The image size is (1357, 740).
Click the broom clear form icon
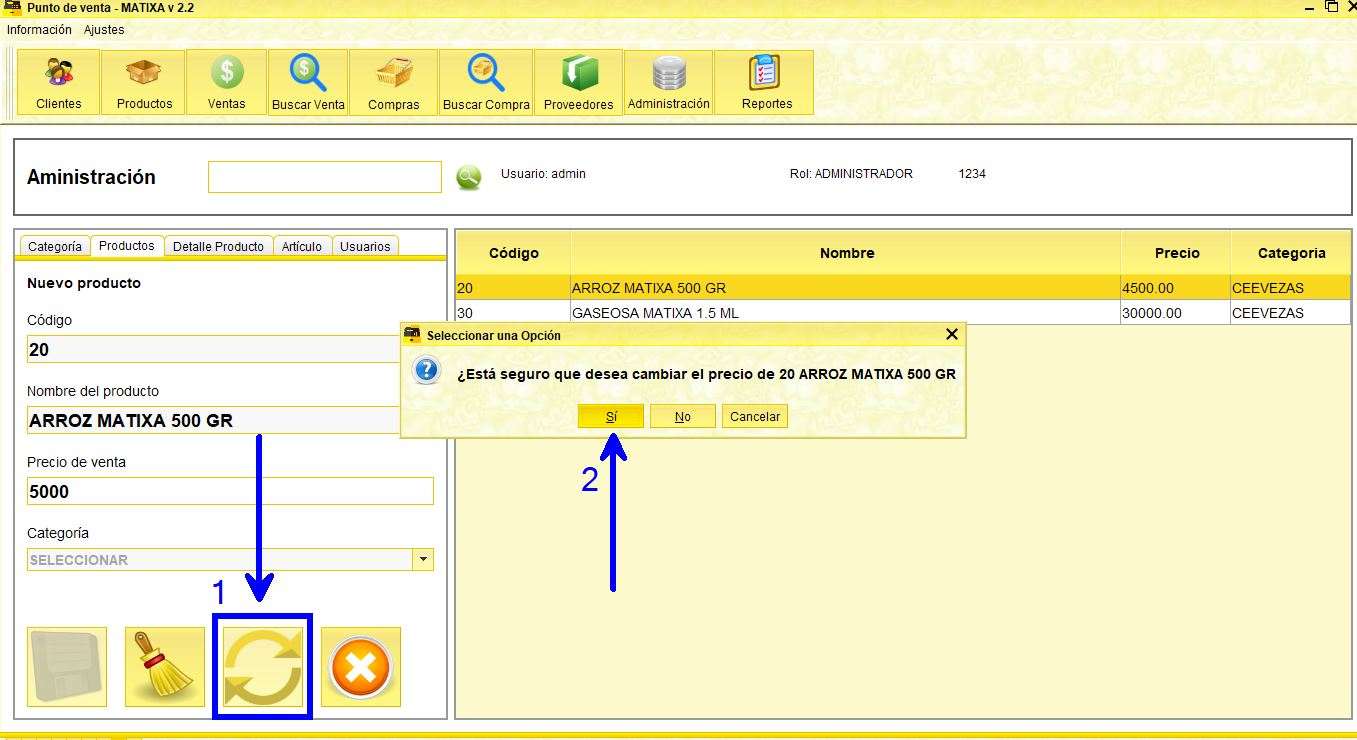point(164,667)
